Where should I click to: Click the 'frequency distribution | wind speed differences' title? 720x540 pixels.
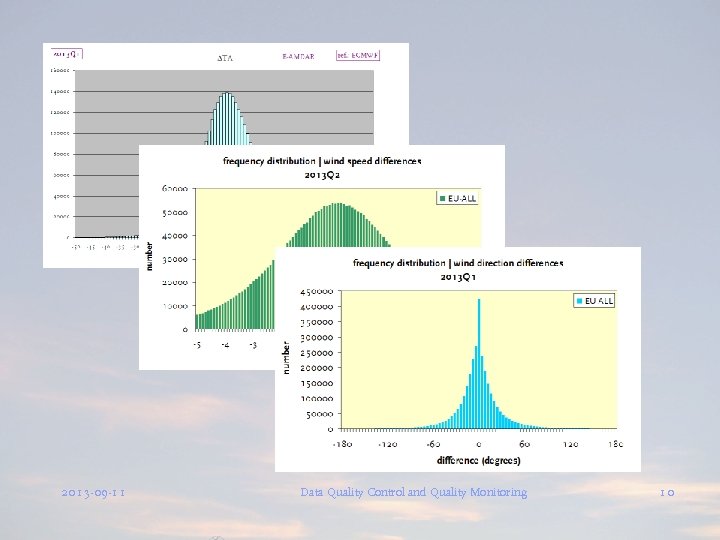coord(322,161)
